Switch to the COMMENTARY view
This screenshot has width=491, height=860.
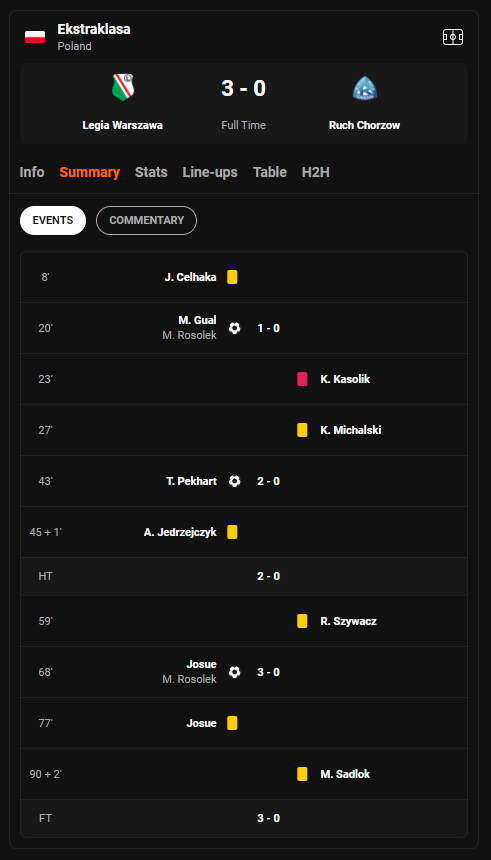coord(146,220)
